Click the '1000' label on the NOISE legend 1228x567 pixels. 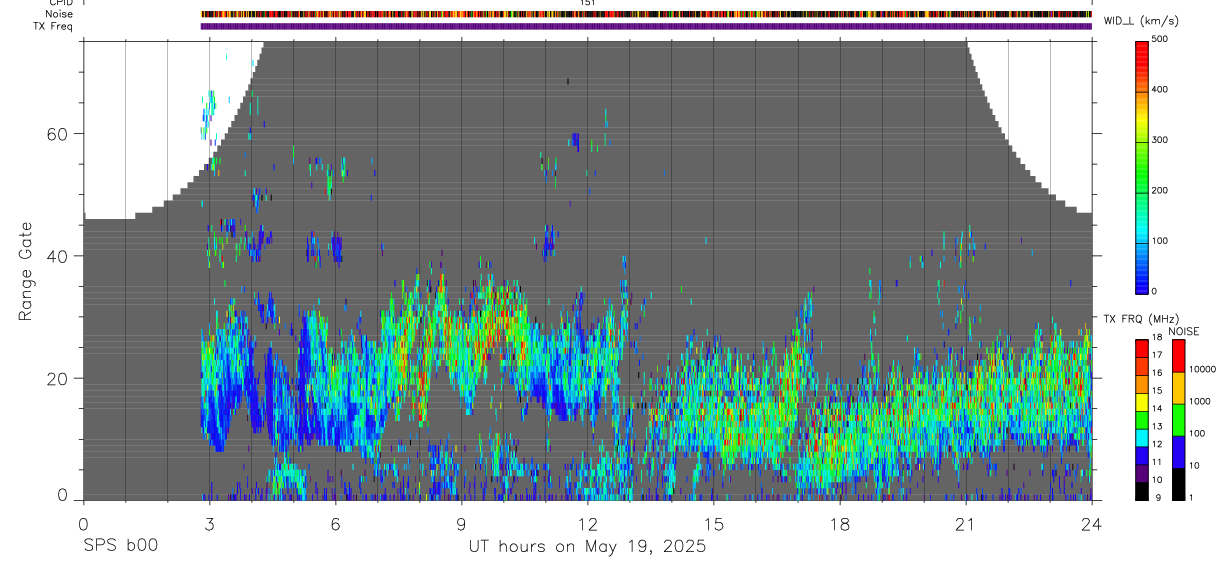click(x=1199, y=401)
